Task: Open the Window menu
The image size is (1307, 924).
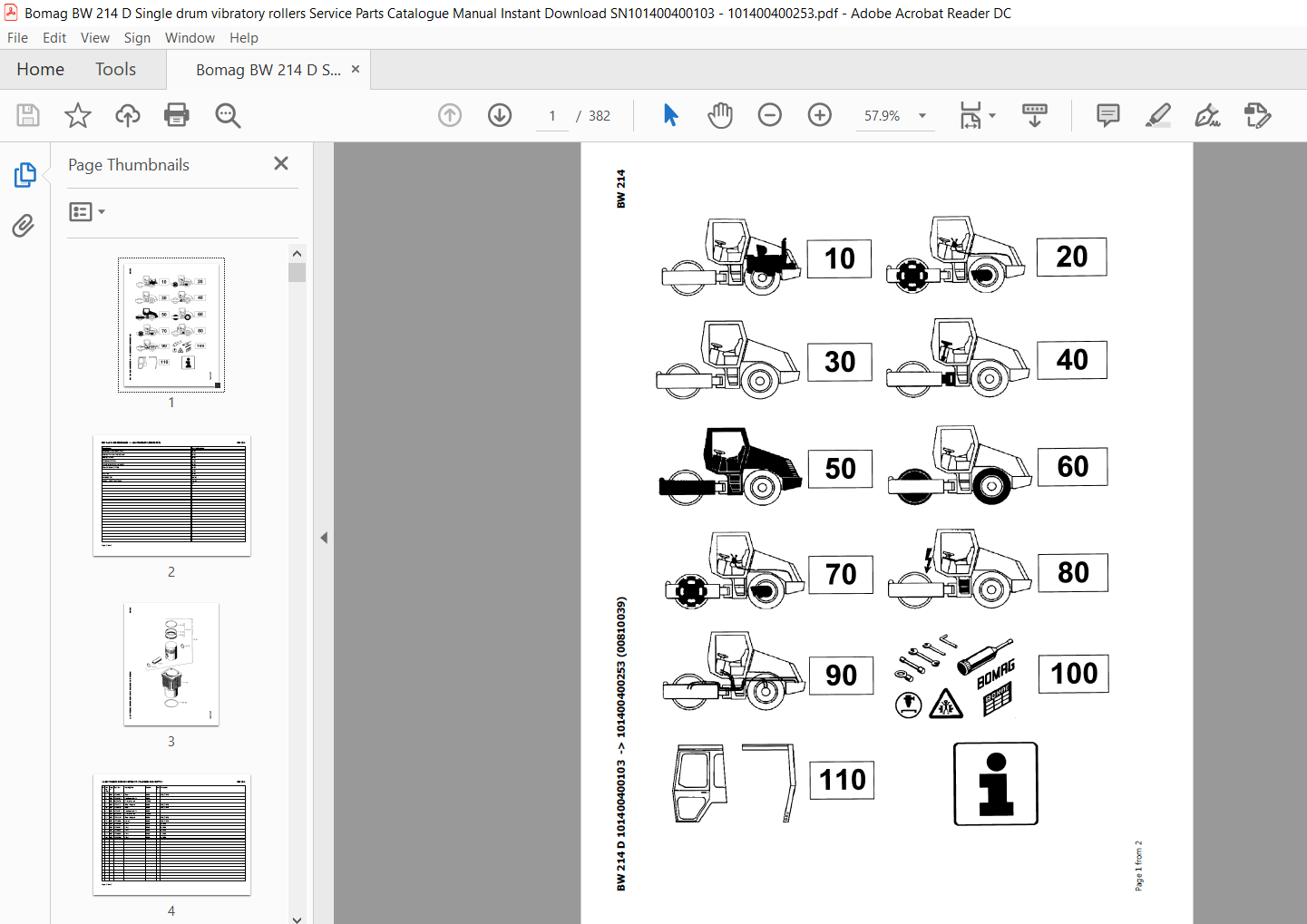Action: [x=190, y=38]
